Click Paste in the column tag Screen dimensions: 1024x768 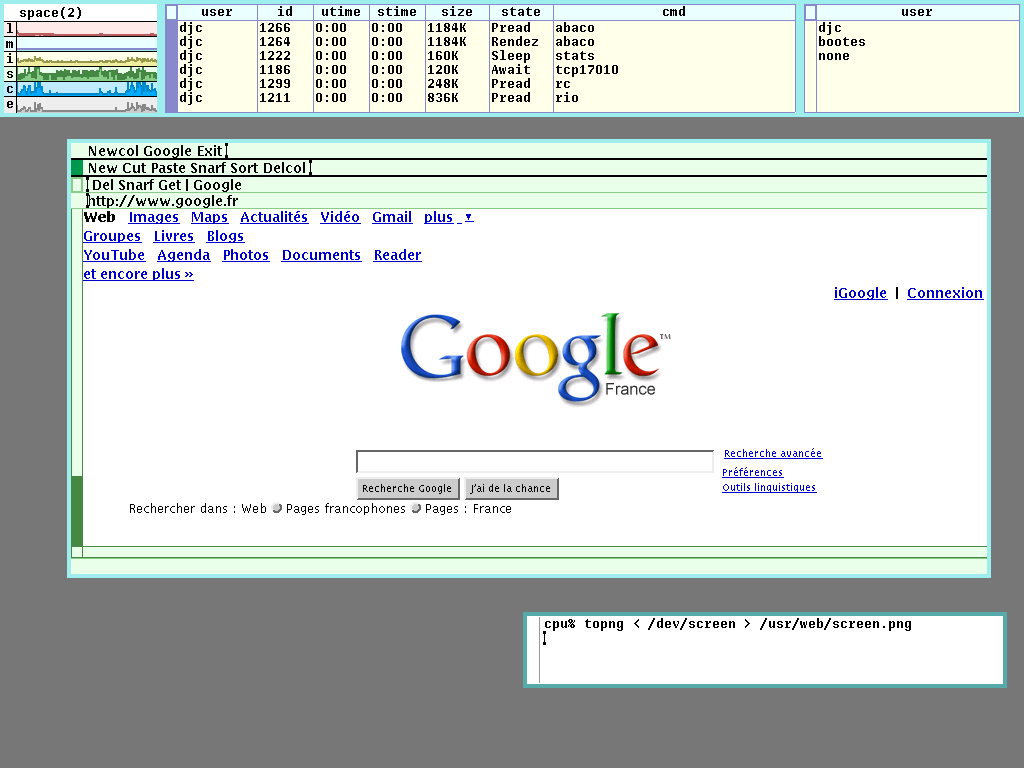pyautogui.click(x=168, y=168)
